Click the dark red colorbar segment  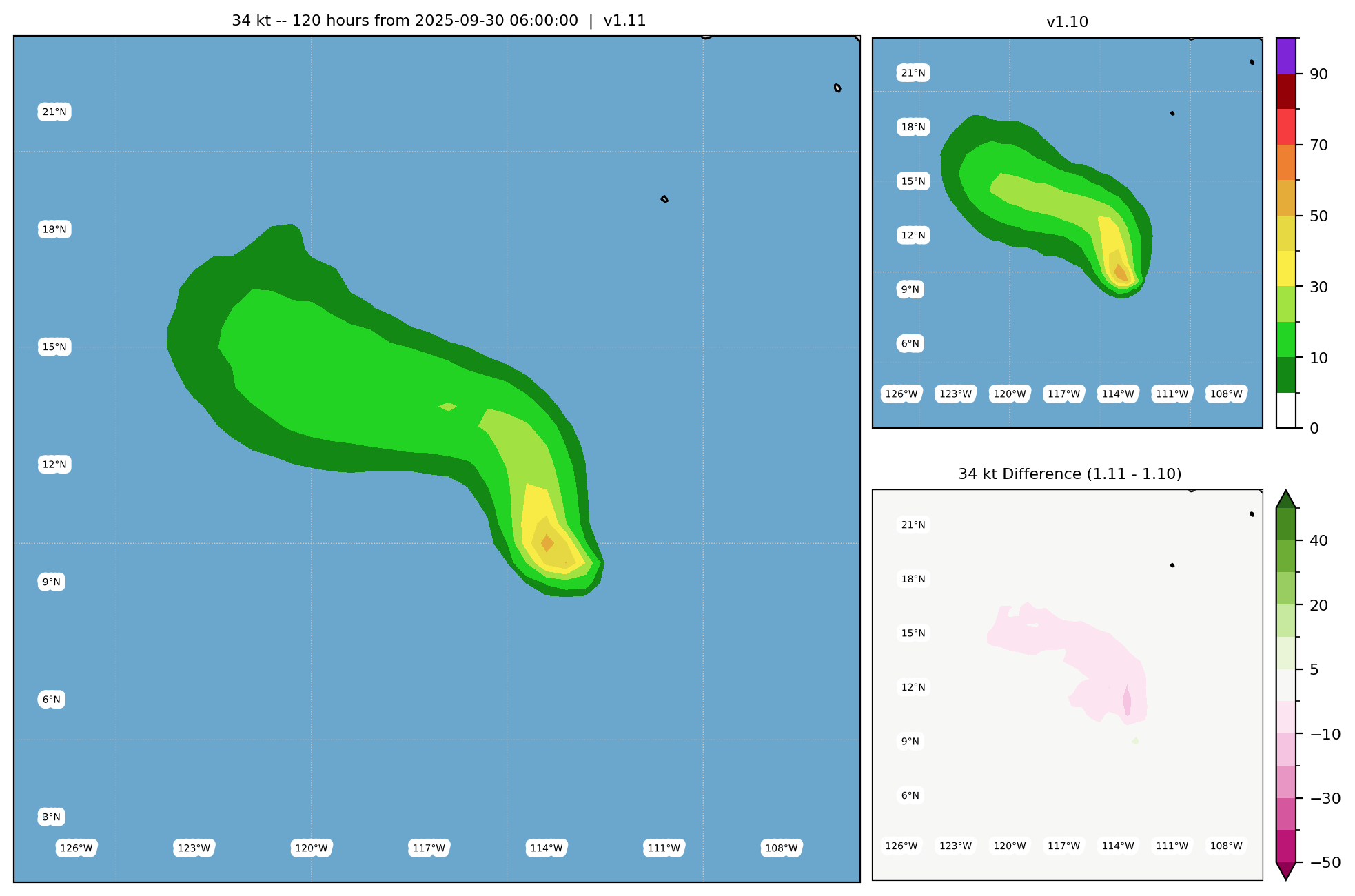point(1286,91)
